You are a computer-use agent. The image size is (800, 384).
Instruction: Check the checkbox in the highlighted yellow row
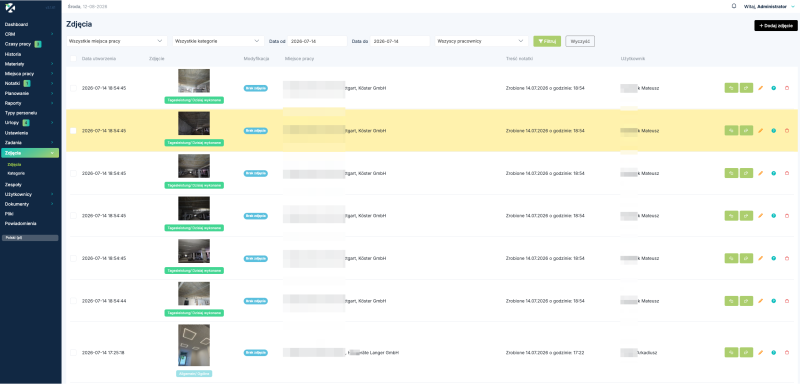(73, 131)
